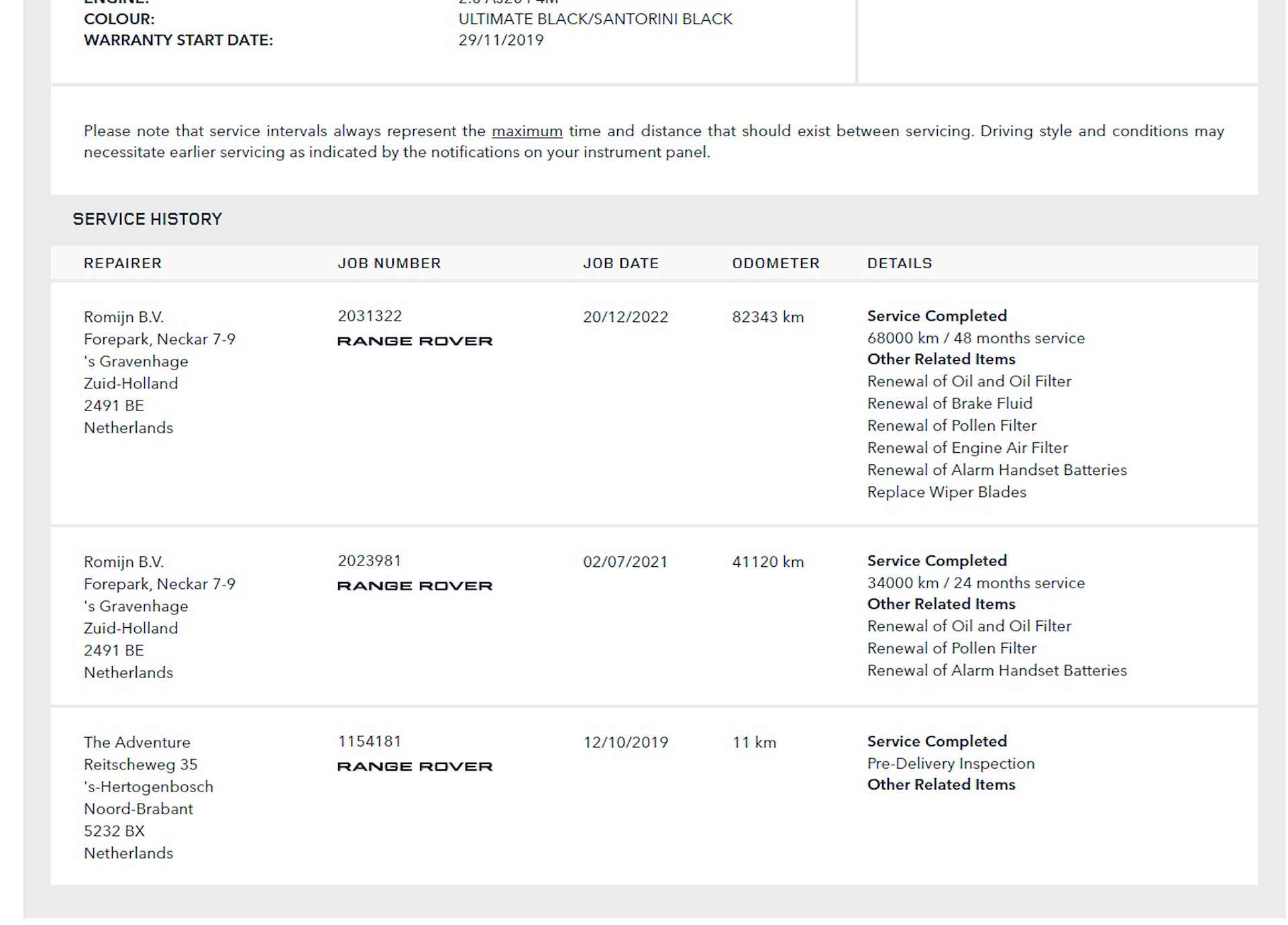Click the Range Rover logo under job 1154181

(x=415, y=766)
